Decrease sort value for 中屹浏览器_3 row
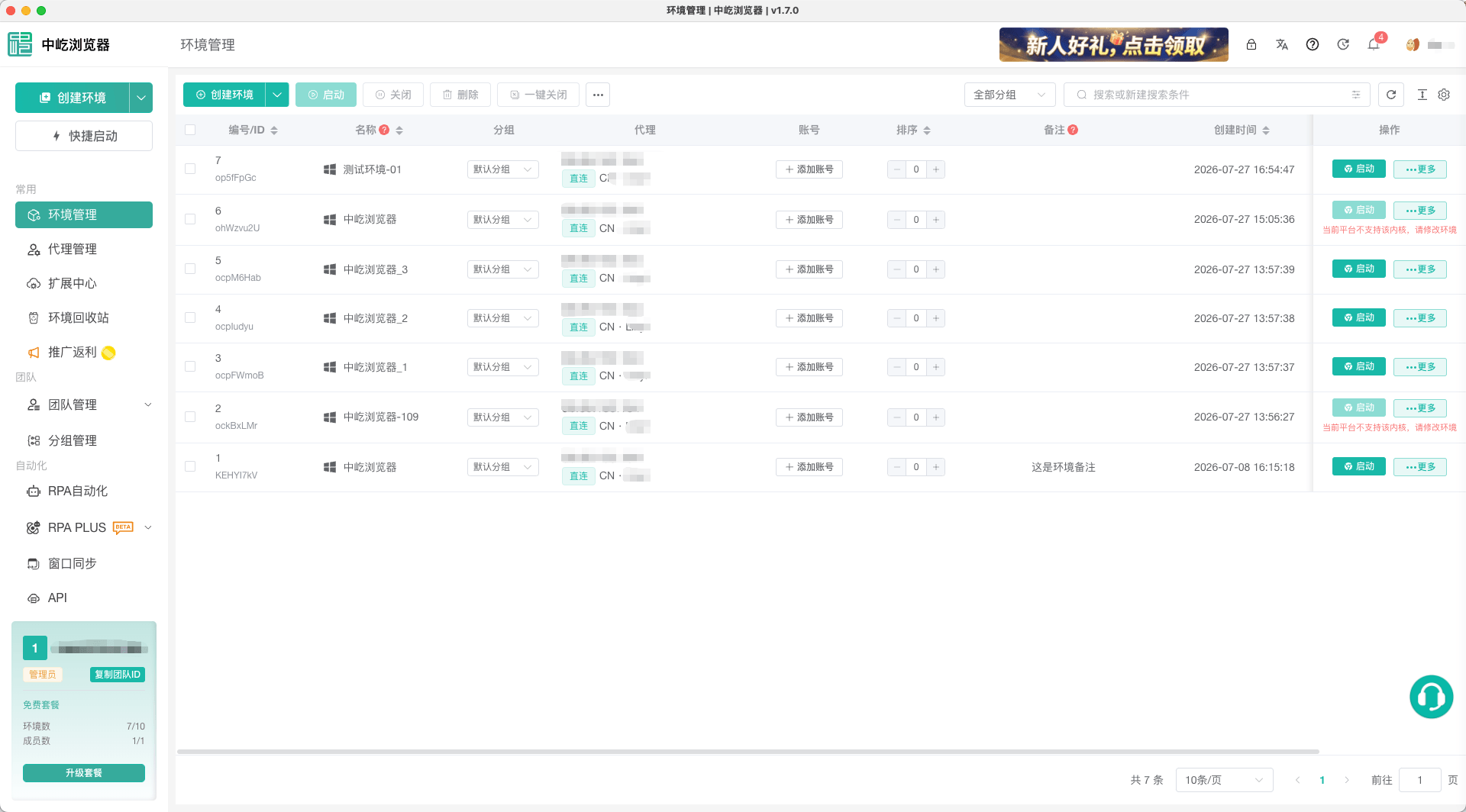Image resolution: width=1466 pixels, height=812 pixels. pos(897,269)
